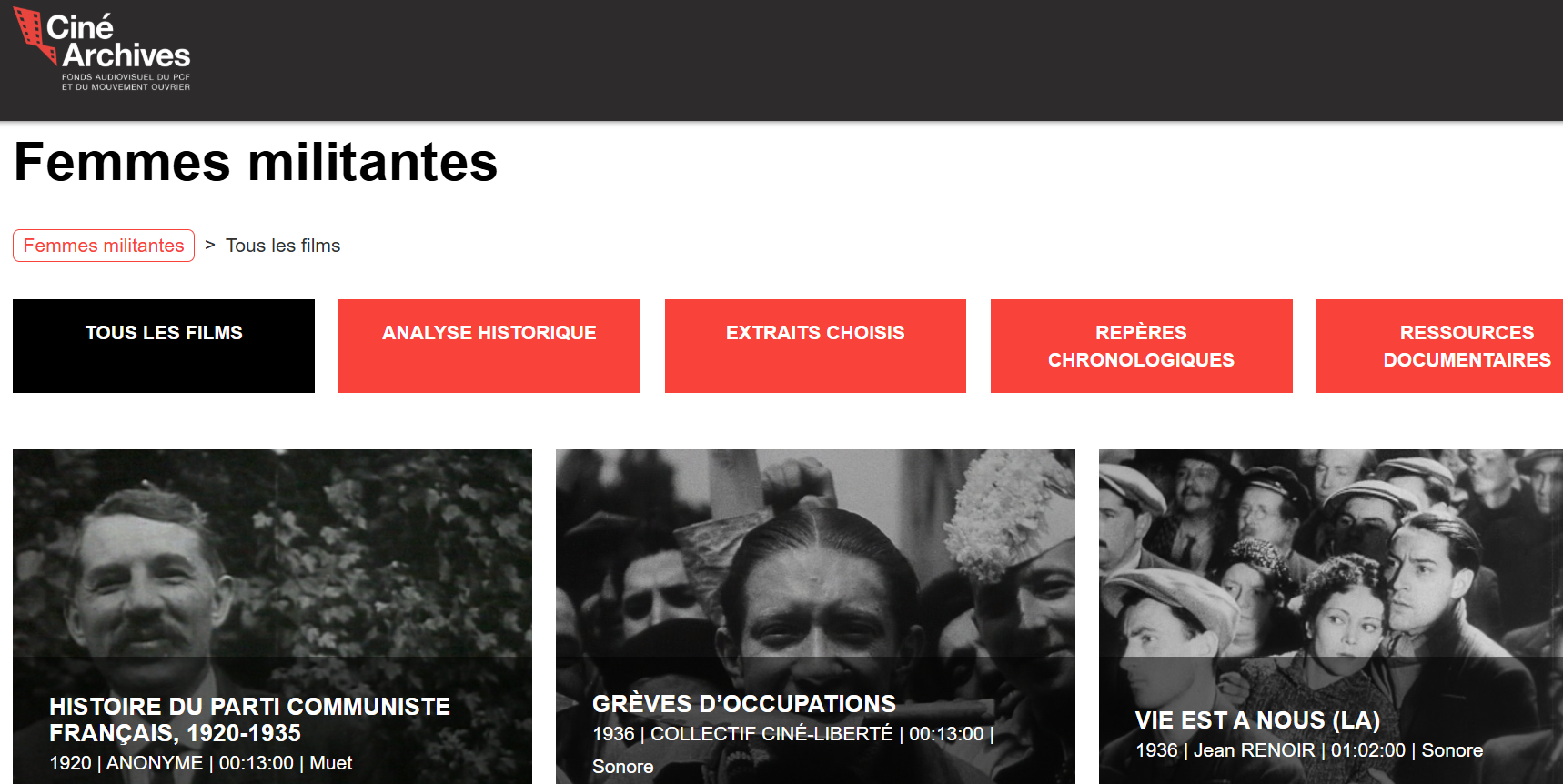Click the Fonds audiovisuel du PCF tagline
This screenshot has width=1563, height=784.
click(x=126, y=82)
